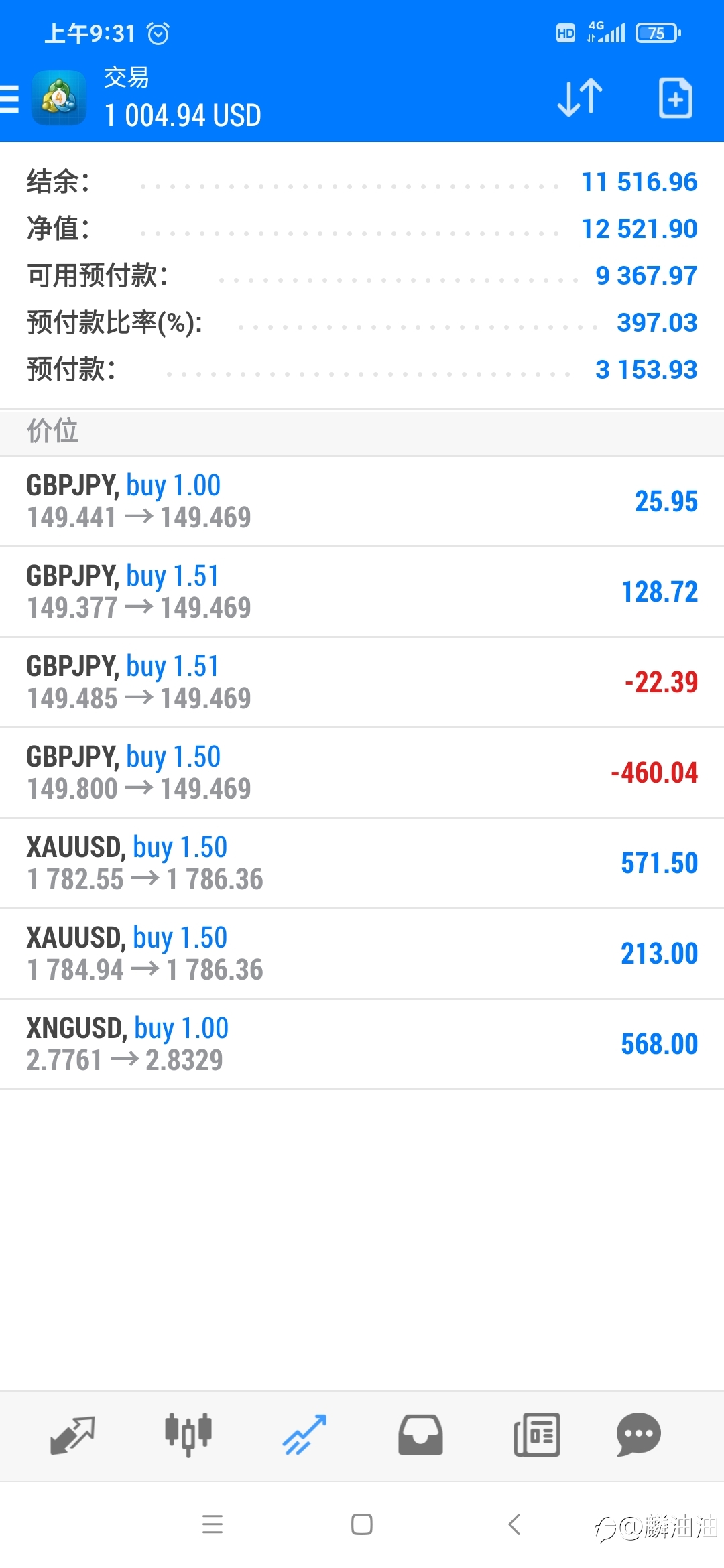Select XAUUSD position with 571.50 profit
Image resolution: width=724 pixels, height=1568 pixels.
(x=362, y=863)
